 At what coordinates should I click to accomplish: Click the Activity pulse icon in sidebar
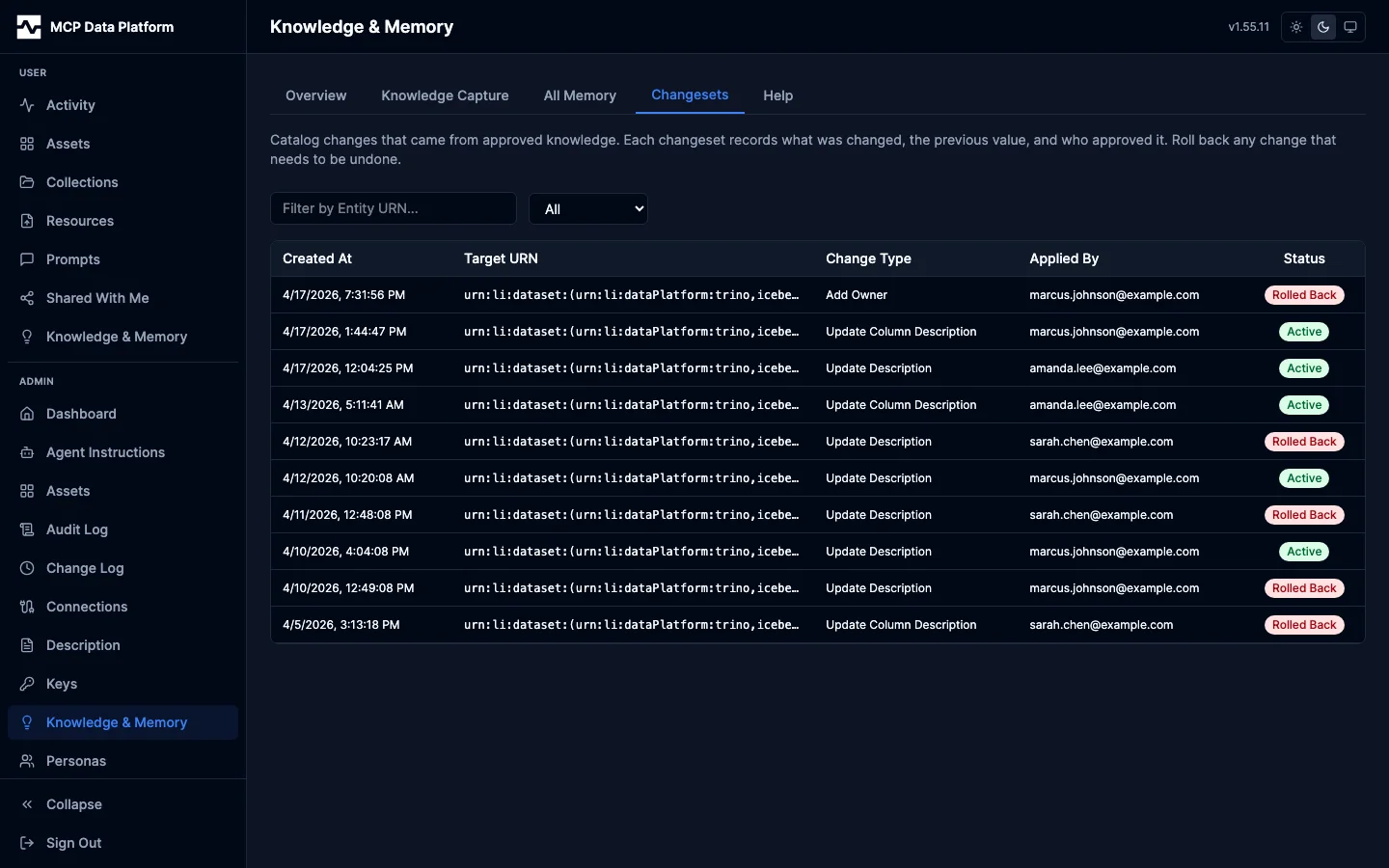coord(27,105)
